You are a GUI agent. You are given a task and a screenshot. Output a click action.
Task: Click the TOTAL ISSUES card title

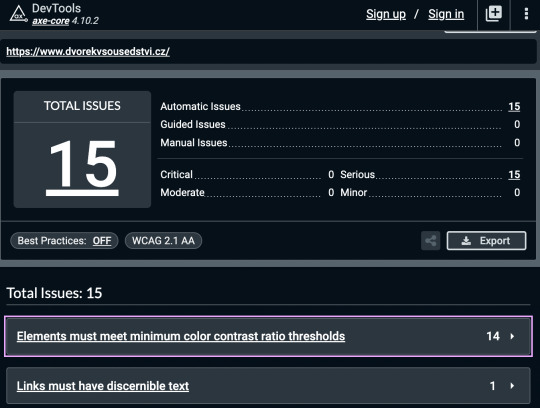tap(82, 106)
